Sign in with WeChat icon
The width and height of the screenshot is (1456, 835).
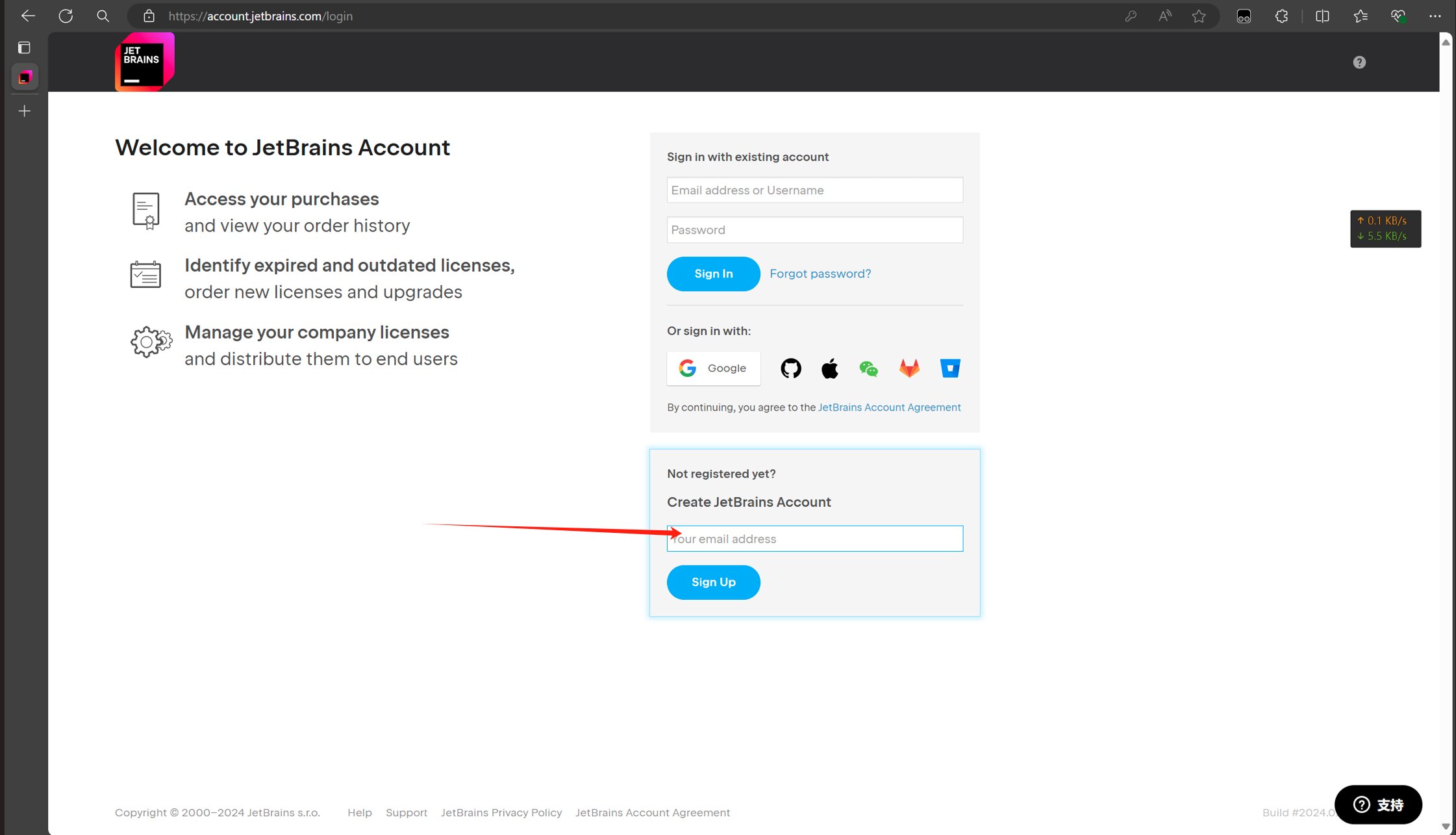coord(868,368)
